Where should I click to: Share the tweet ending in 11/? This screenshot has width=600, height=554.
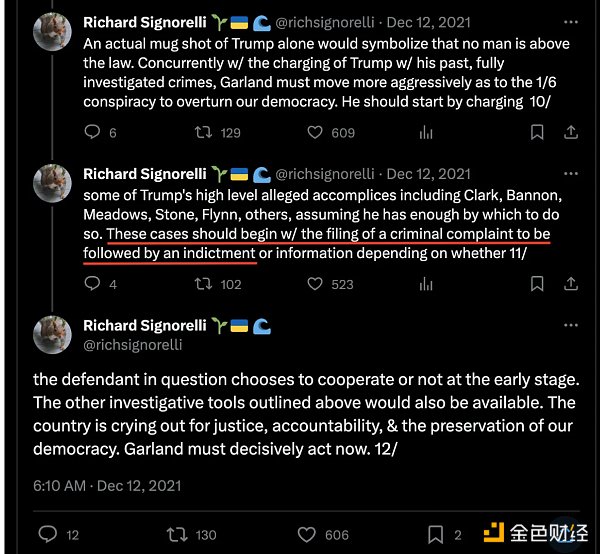point(573,284)
